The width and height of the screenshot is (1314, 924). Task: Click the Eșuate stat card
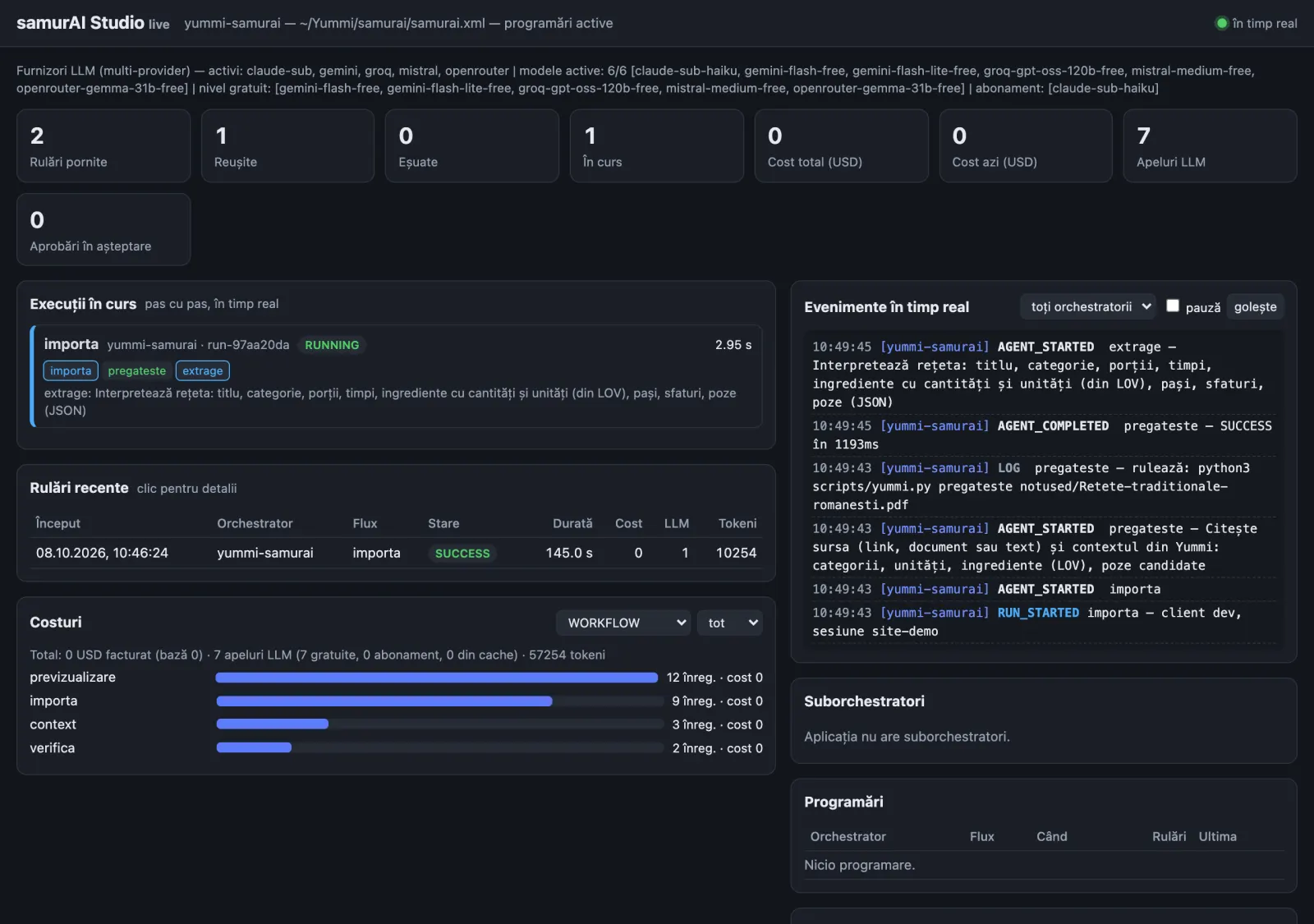coord(472,145)
